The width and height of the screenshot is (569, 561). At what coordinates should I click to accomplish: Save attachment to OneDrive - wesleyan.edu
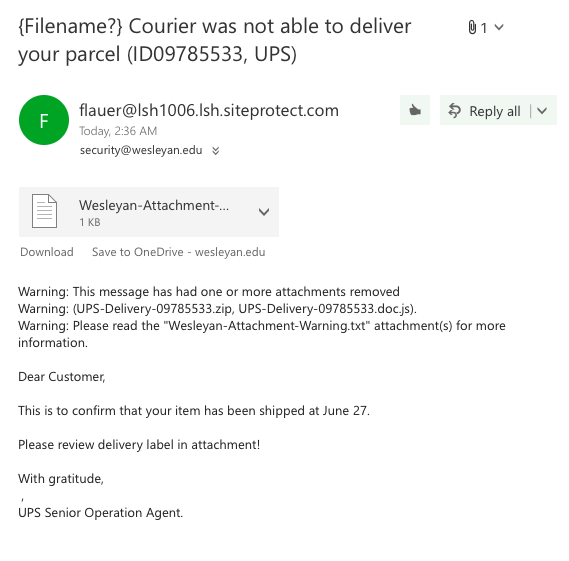coord(179,252)
